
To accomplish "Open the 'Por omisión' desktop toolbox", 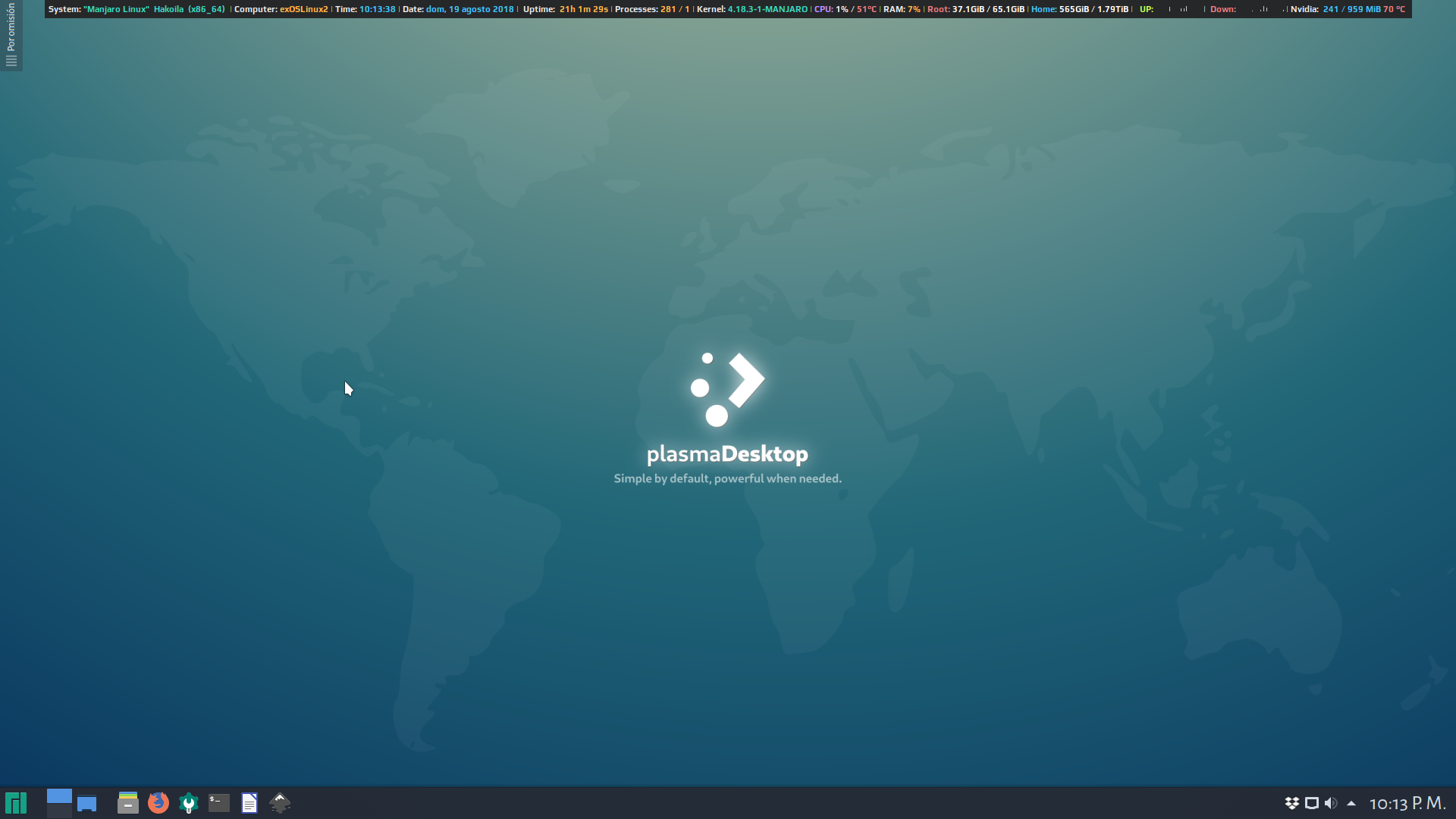I will click(11, 35).
